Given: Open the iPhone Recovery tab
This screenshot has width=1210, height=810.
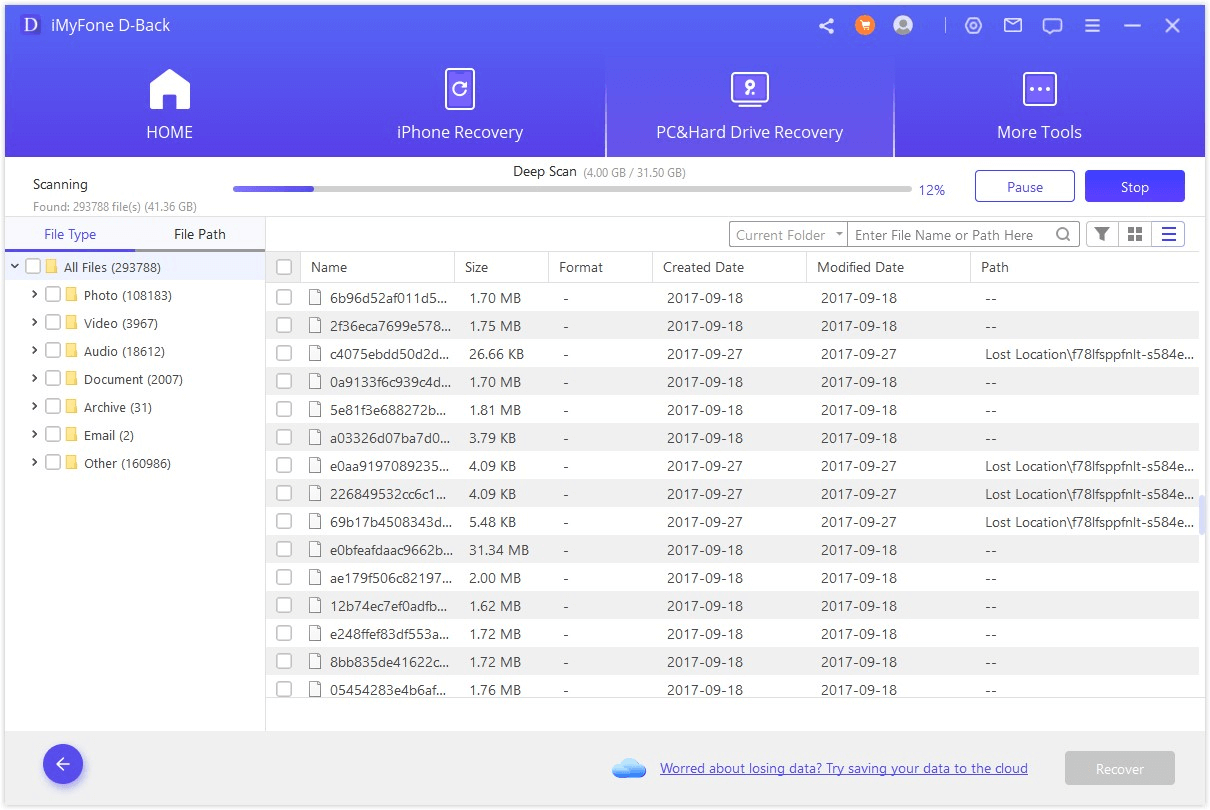Looking at the screenshot, I should tap(459, 106).
